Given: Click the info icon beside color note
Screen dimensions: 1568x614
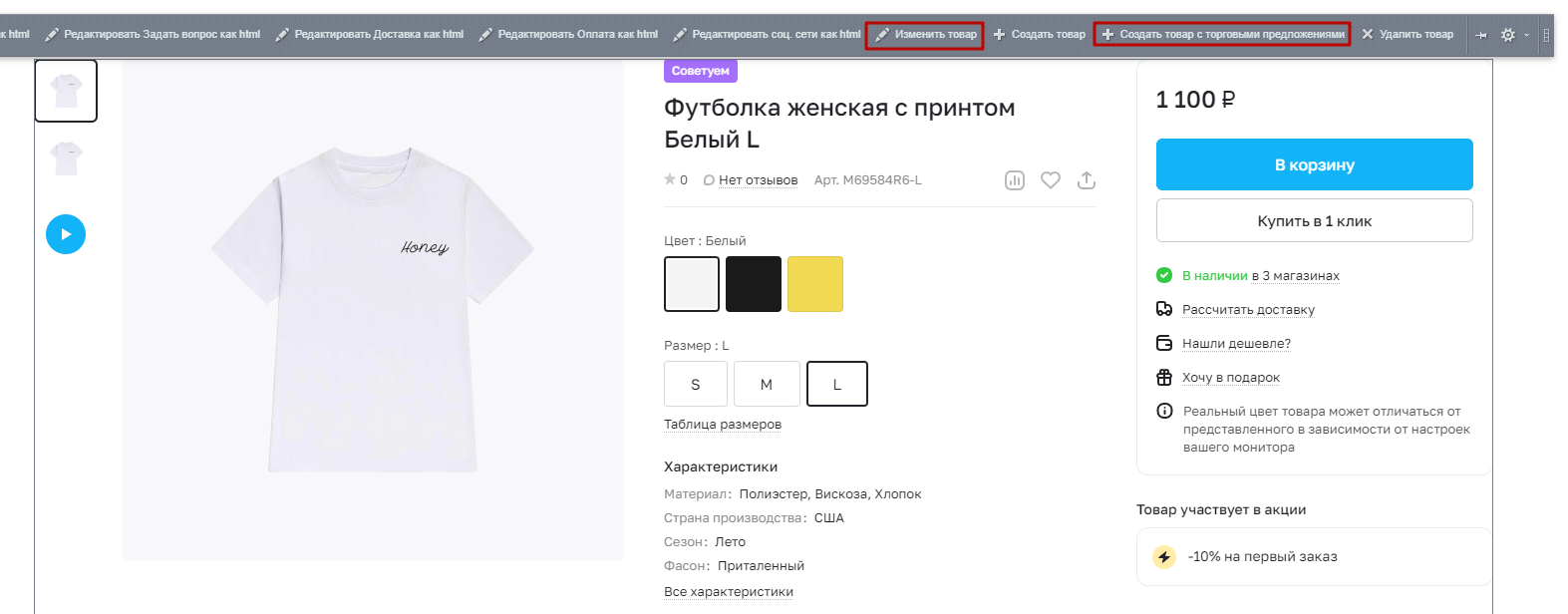Looking at the screenshot, I should [1164, 411].
